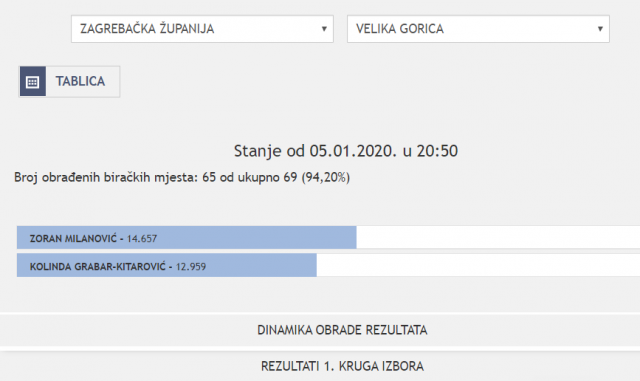Click the white unfilled part of Grabar-Kitarović's bar

(x=478, y=265)
